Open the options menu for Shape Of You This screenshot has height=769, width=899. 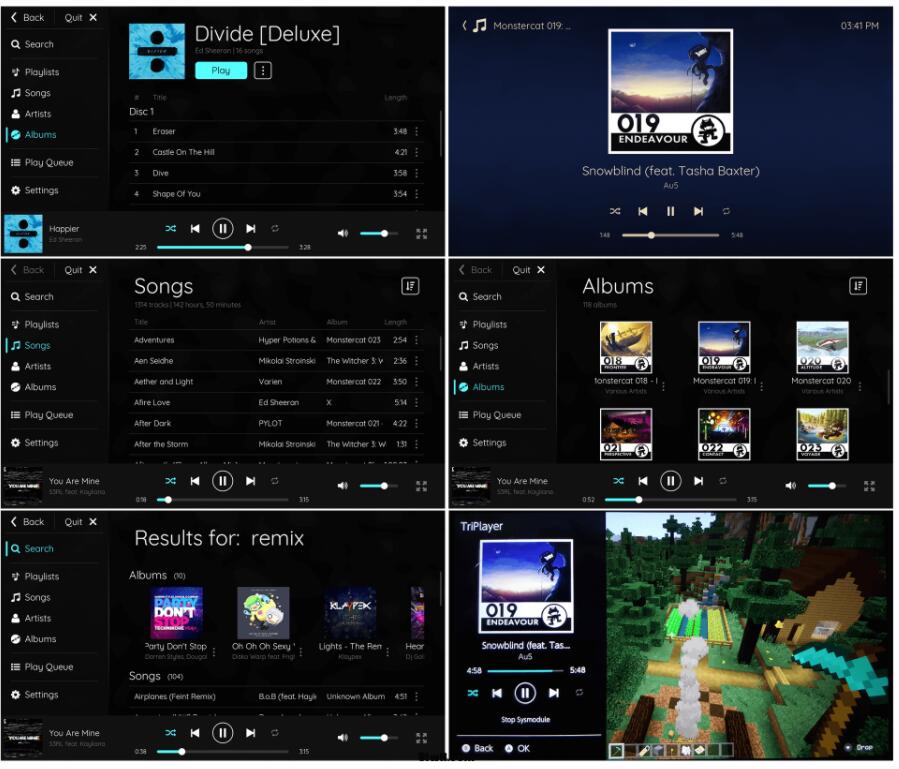coord(416,194)
